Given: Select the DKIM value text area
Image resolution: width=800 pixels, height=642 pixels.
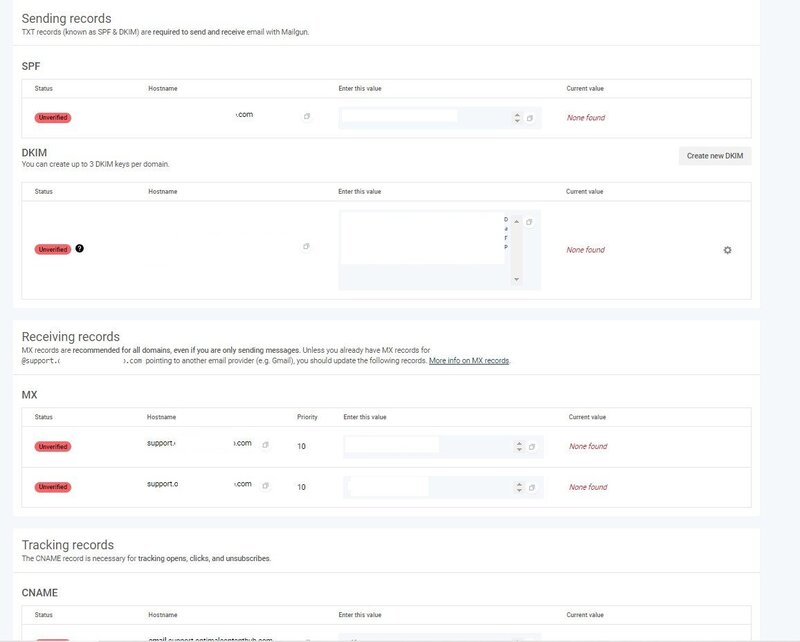Looking at the screenshot, I should 424,250.
